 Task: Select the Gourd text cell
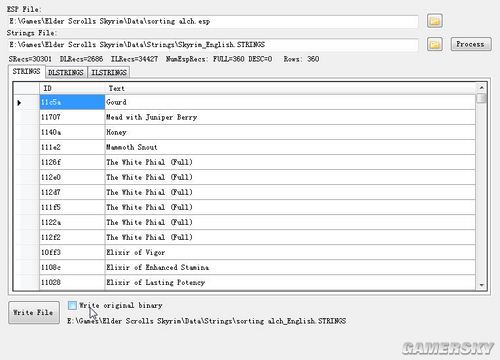coord(290,102)
